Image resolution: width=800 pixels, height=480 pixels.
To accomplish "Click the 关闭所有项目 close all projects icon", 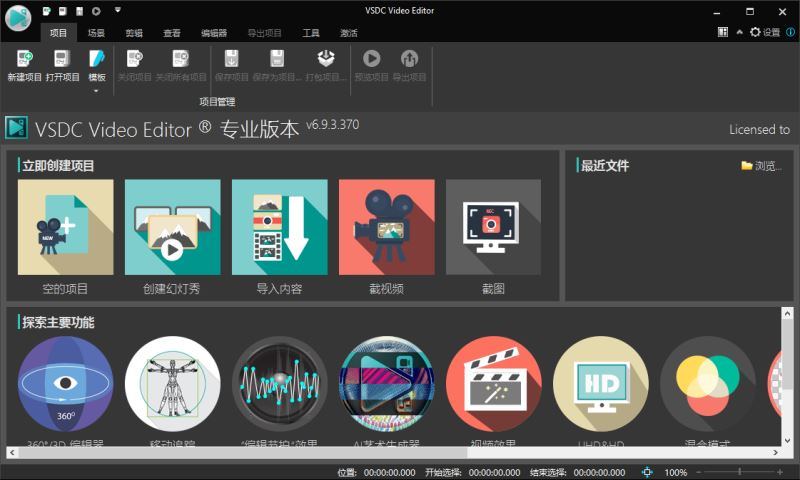I will pyautogui.click(x=181, y=59).
